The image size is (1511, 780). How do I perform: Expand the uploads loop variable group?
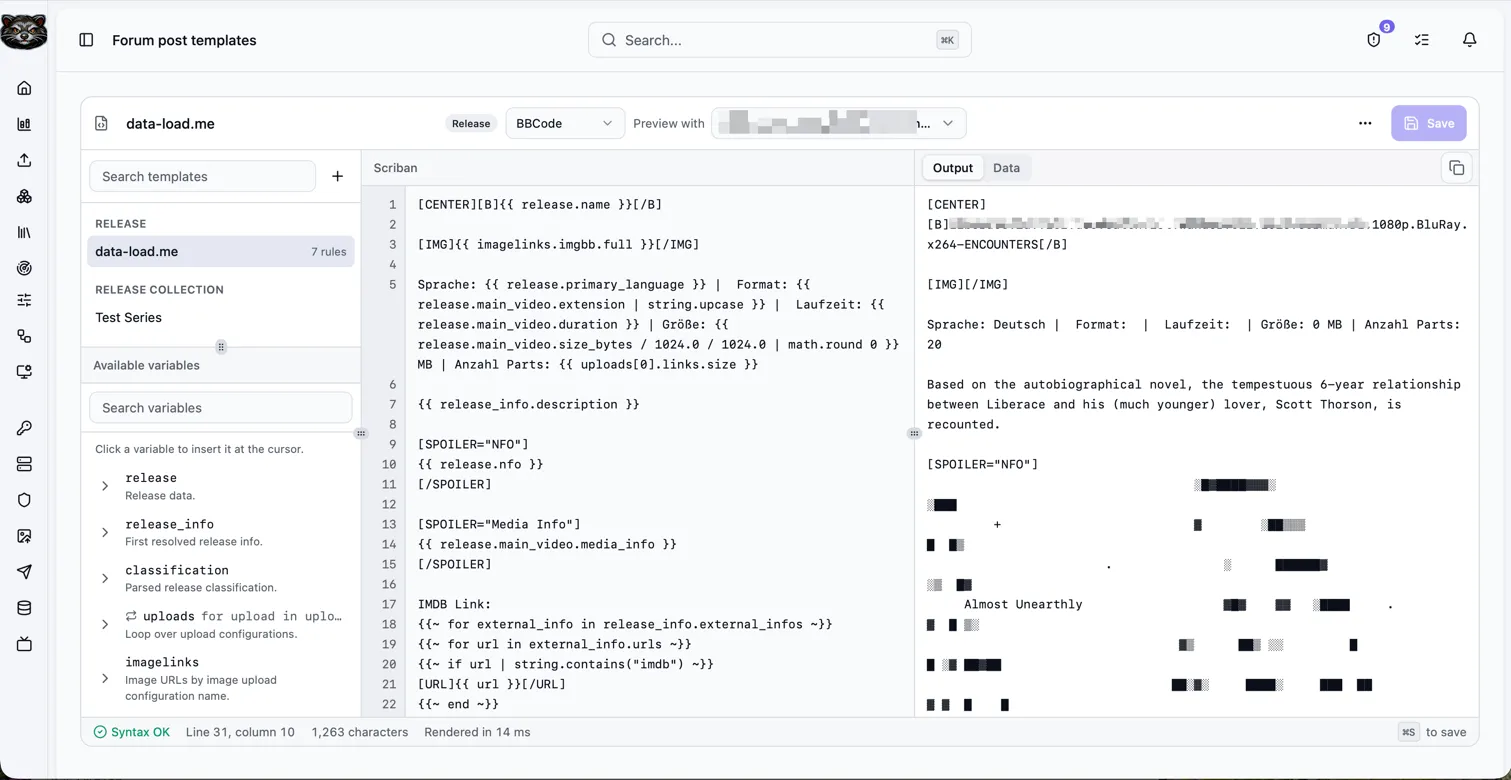(105, 624)
